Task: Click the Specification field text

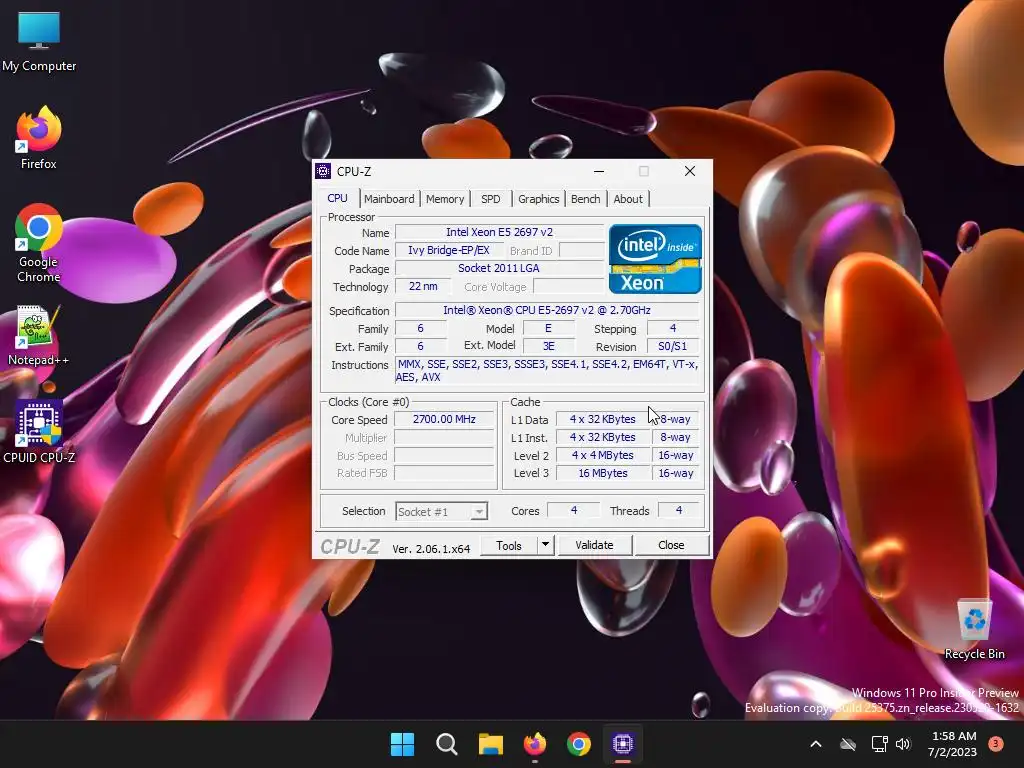Action: (x=547, y=310)
